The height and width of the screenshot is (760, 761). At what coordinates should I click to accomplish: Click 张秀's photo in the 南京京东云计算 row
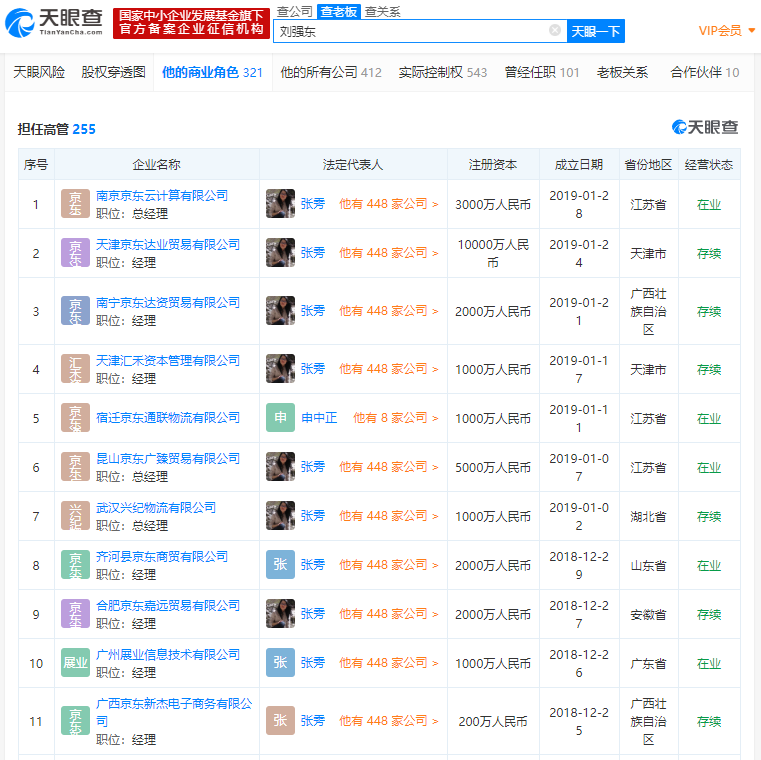click(280, 203)
